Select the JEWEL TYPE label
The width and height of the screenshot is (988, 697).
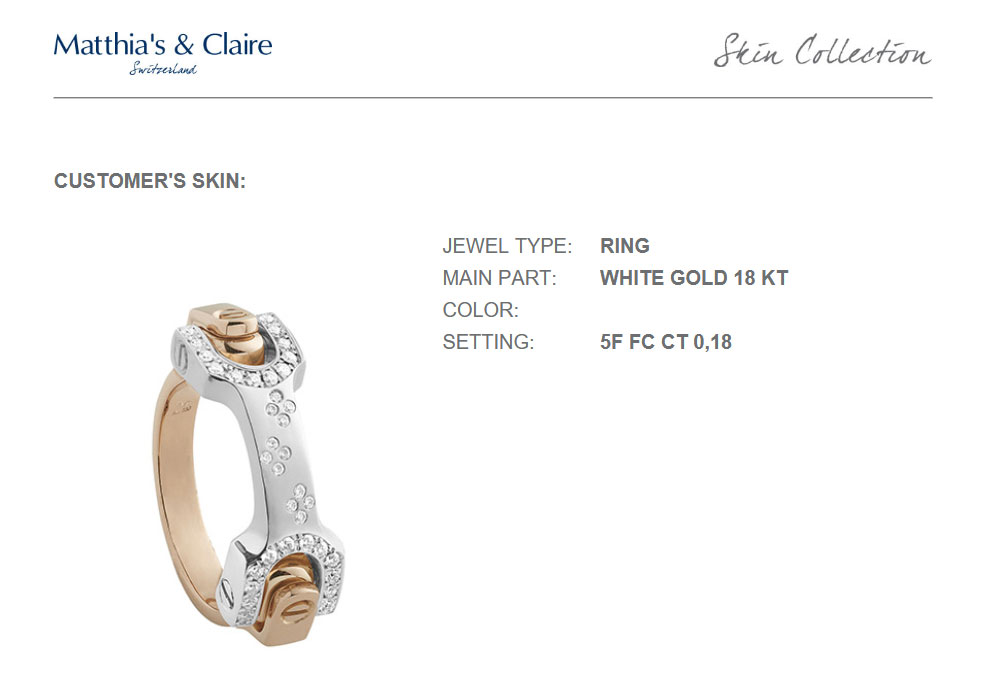coord(507,246)
